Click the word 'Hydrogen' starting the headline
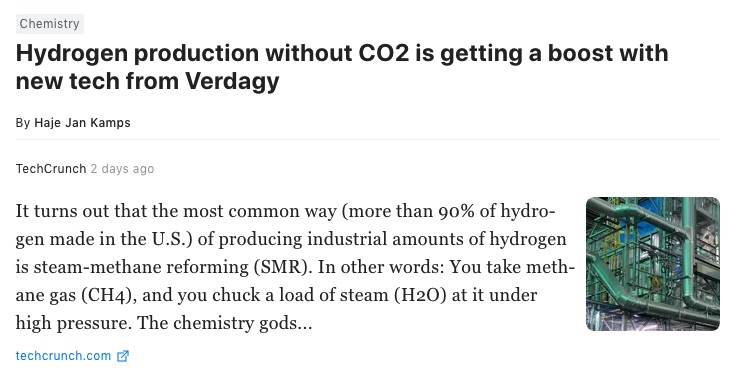 [x=72, y=54]
